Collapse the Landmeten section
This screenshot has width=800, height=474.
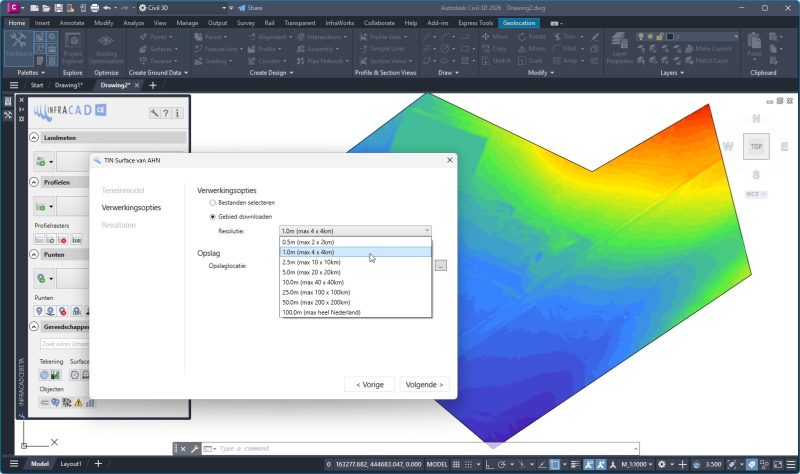tap(34, 137)
